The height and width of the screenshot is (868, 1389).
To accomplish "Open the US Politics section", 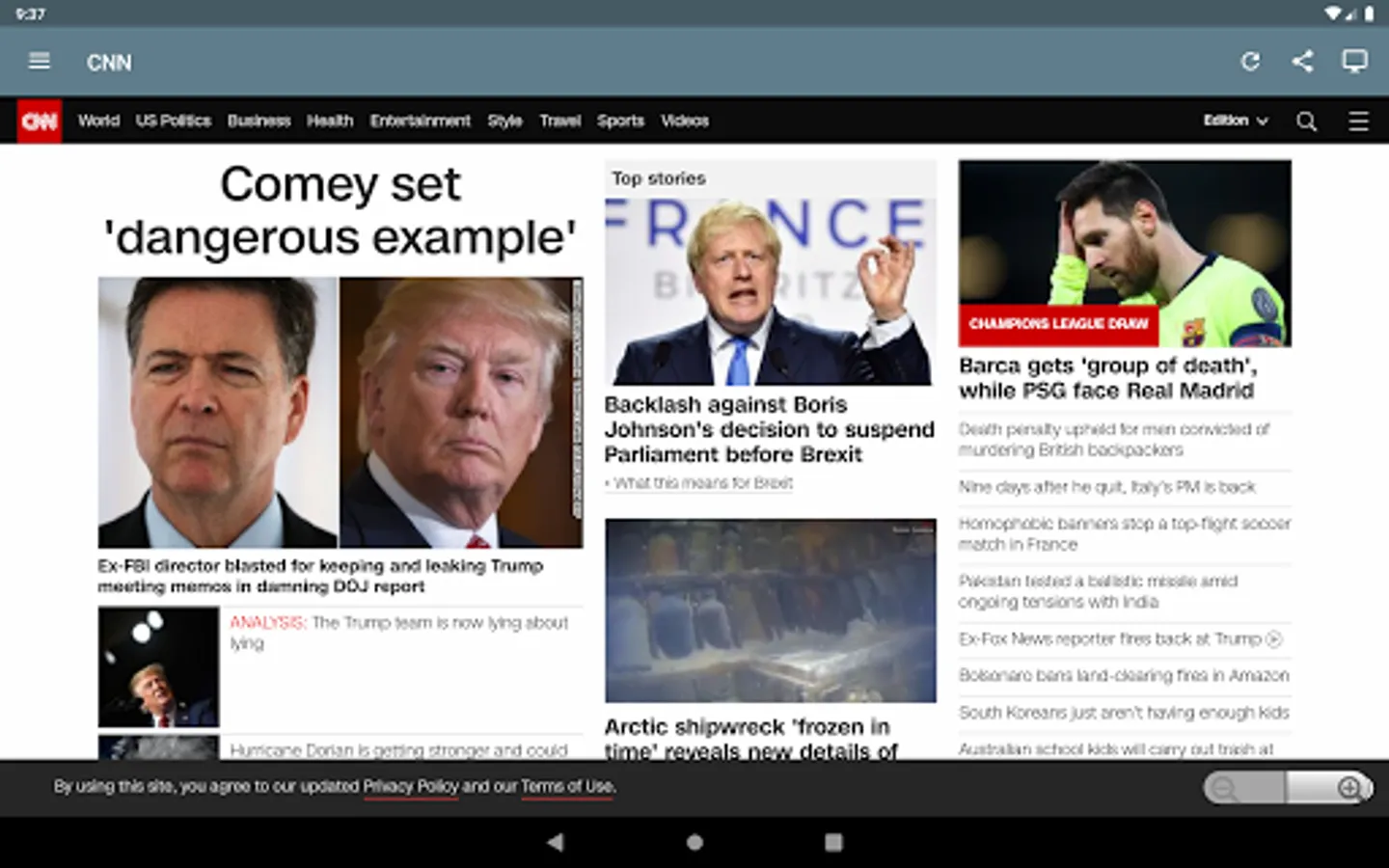I will coord(173,121).
